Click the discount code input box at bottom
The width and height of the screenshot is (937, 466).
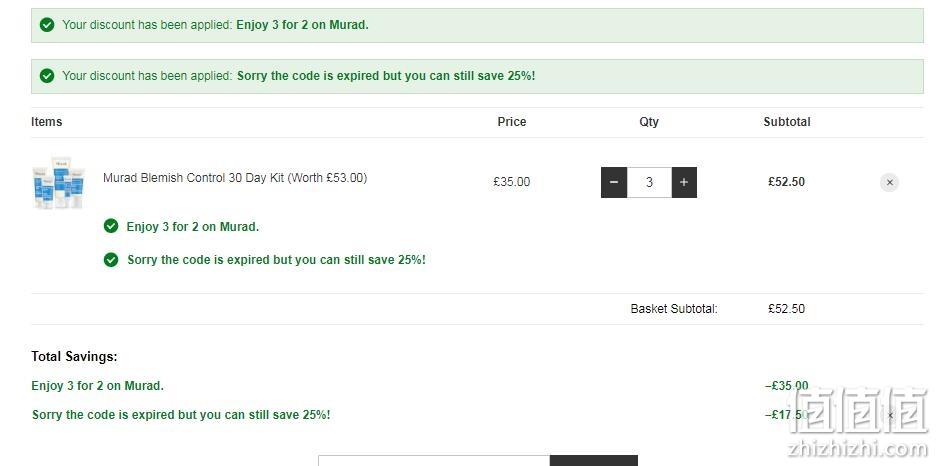[434, 461]
